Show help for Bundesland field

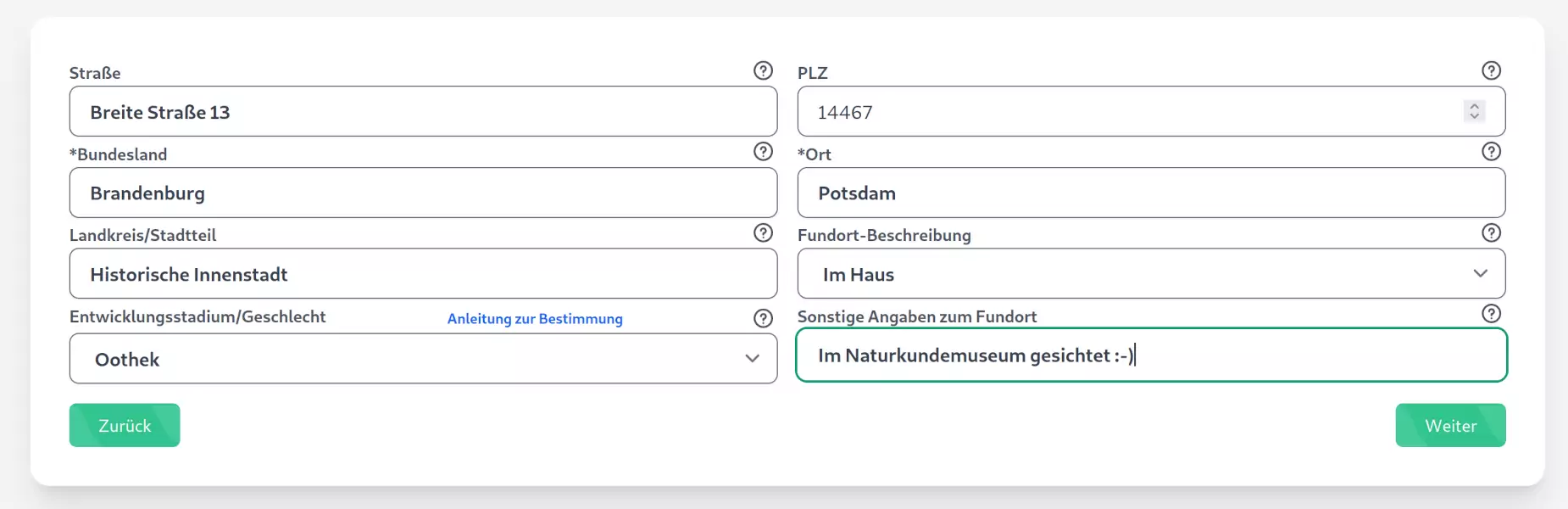click(763, 151)
